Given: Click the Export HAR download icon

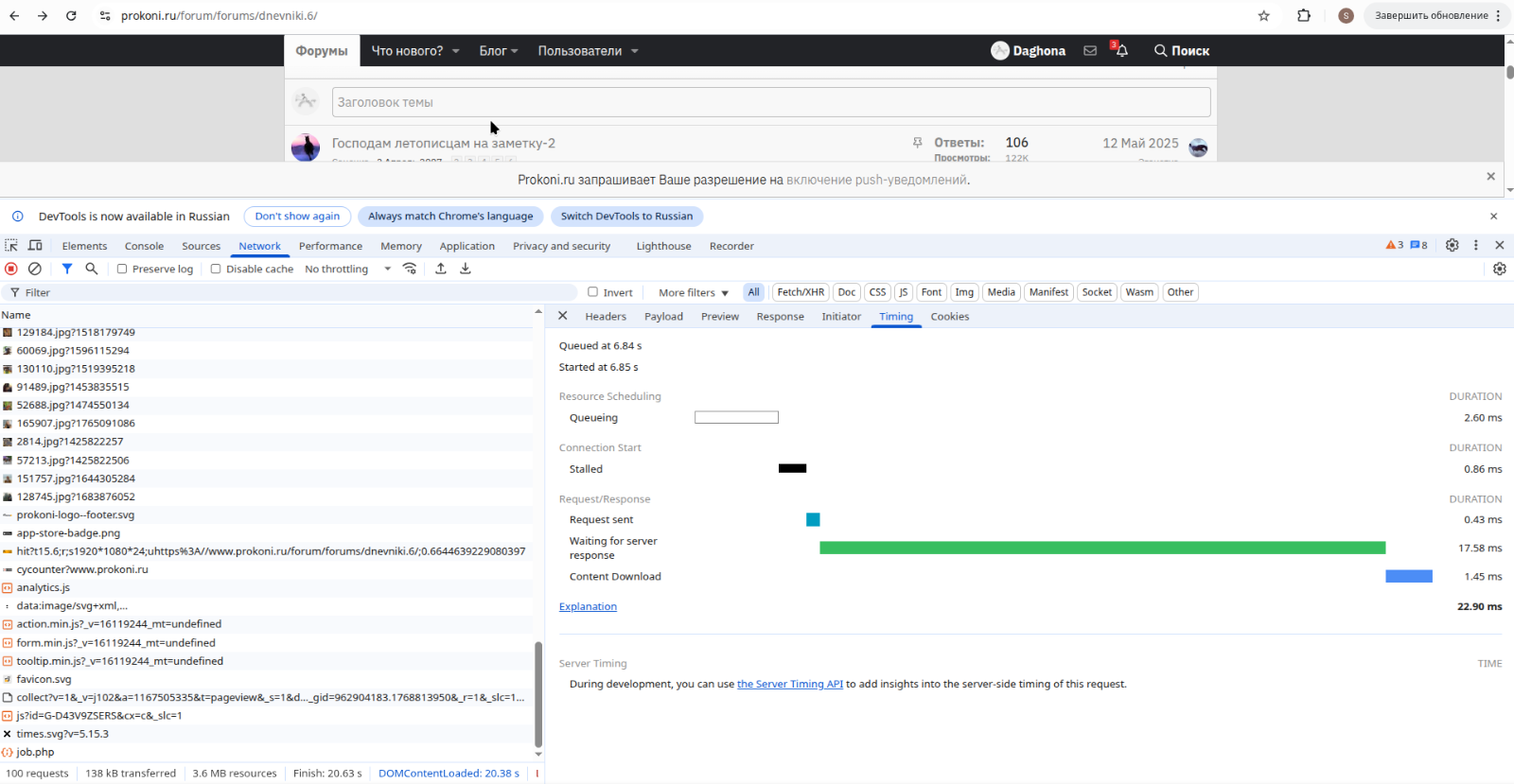Looking at the screenshot, I should pyautogui.click(x=466, y=269).
